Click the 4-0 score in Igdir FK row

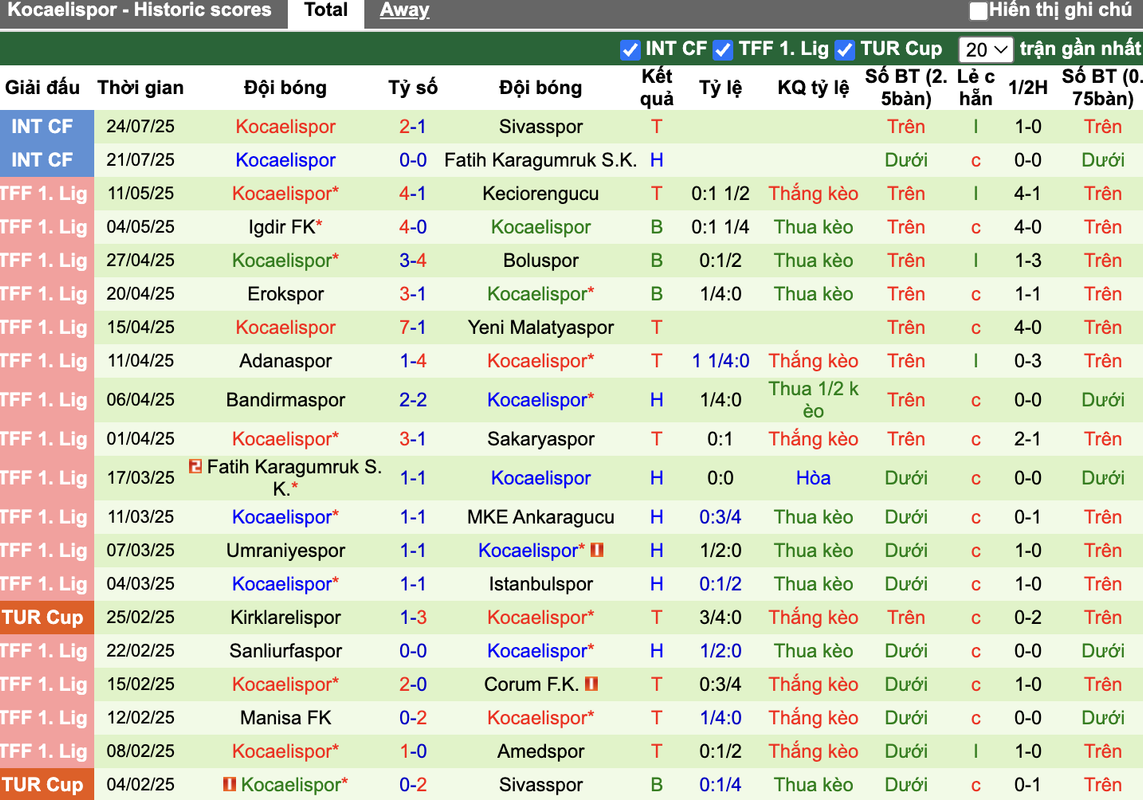click(413, 227)
